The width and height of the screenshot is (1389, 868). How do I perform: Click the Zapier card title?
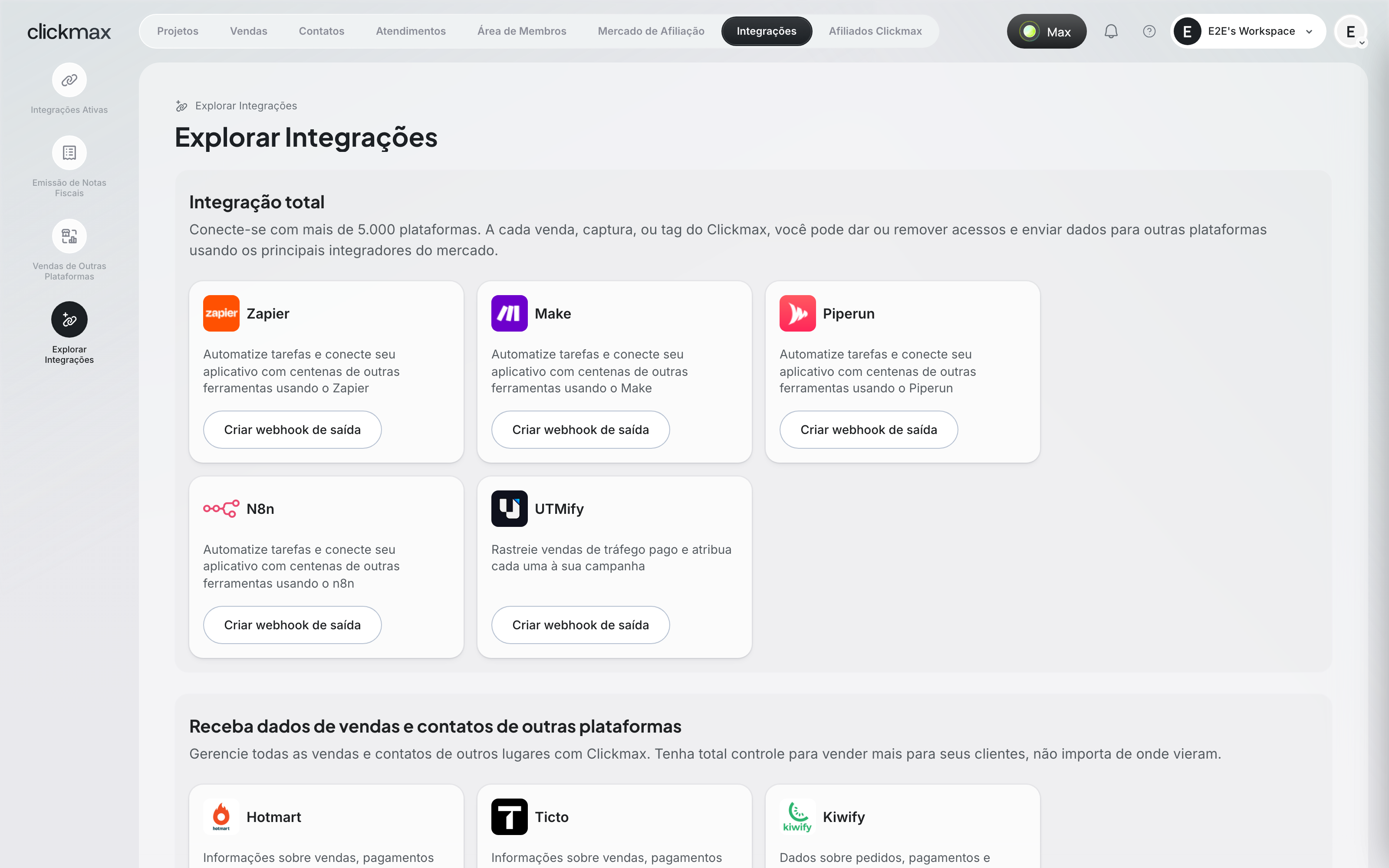pyautogui.click(x=268, y=314)
